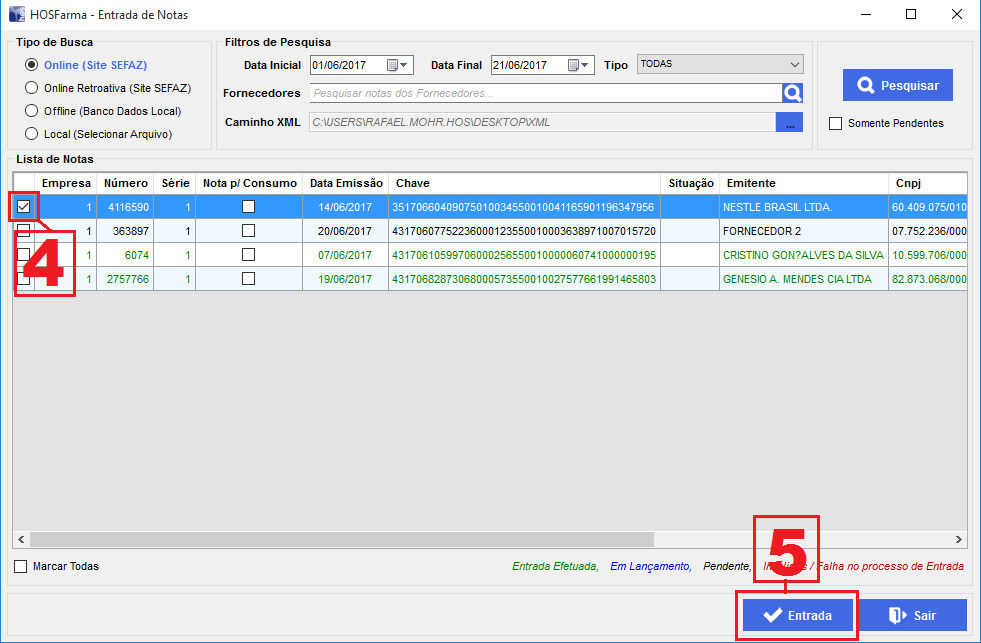This screenshot has height=643, width=981.
Task: Select Online Retroativa (Site SEFAZ) option
Action: tap(32, 88)
